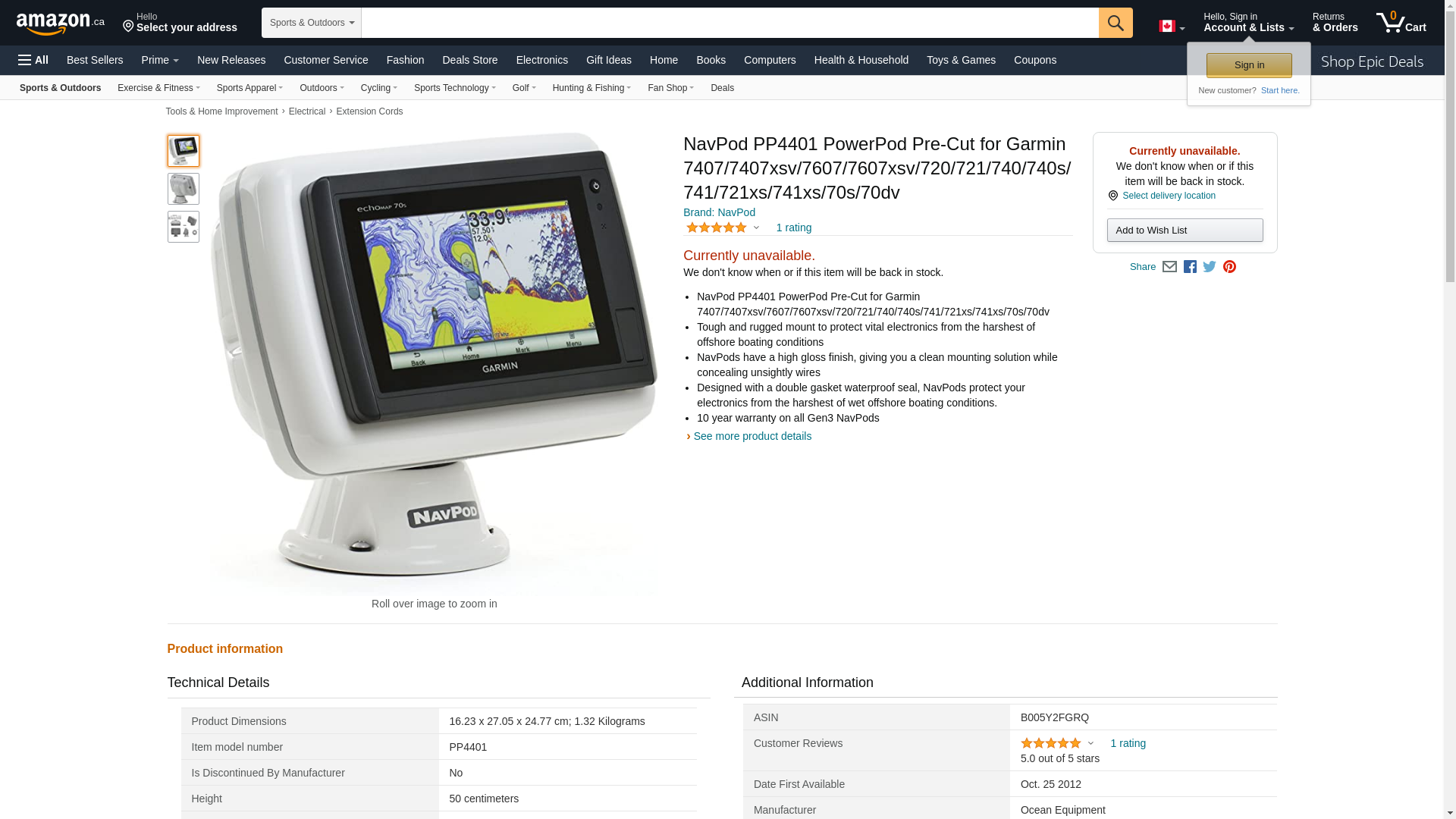
Task: Share product on Facebook icon
Action: click(x=1190, y=267)
